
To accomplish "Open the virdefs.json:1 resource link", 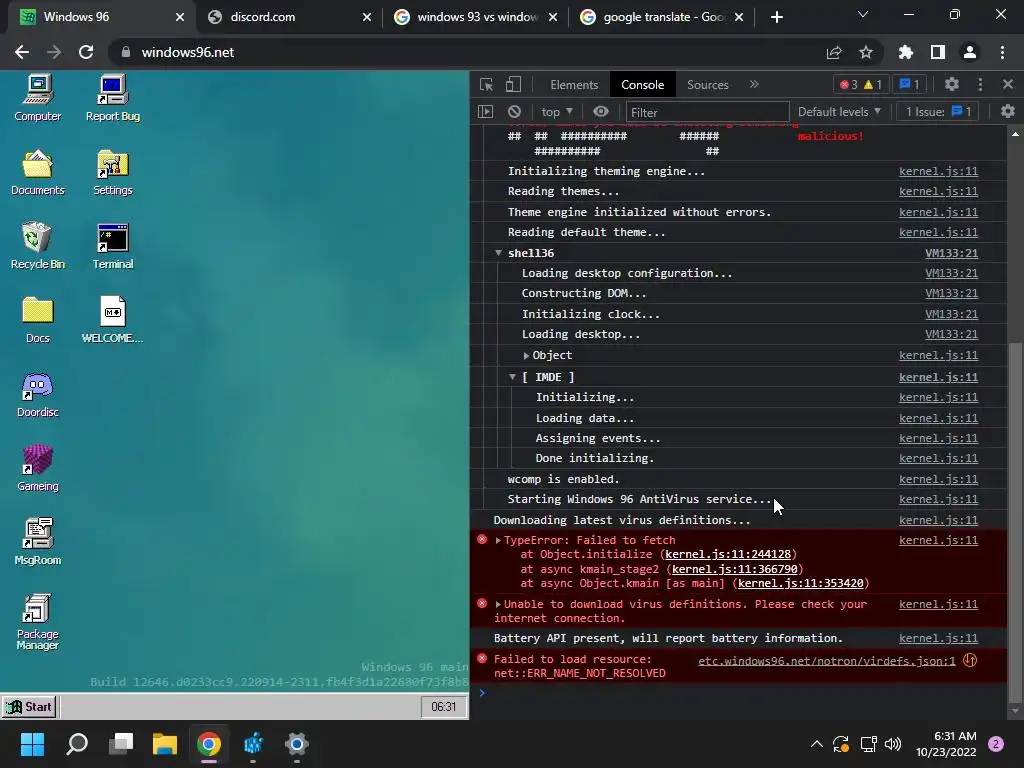I will tap(826, 661).
